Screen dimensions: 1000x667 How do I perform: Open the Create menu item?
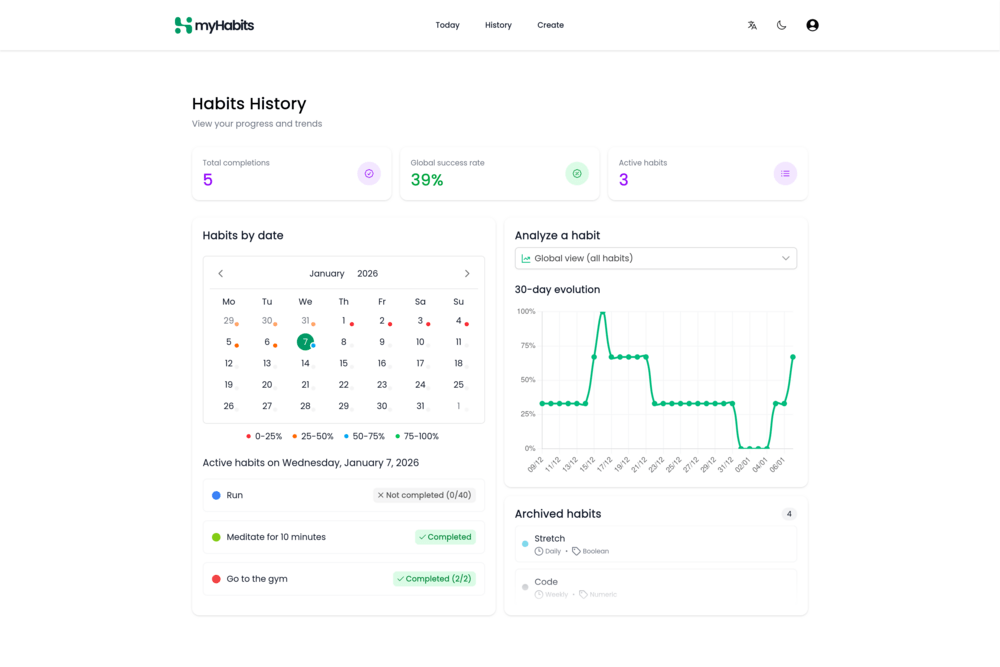coord(550,25)
